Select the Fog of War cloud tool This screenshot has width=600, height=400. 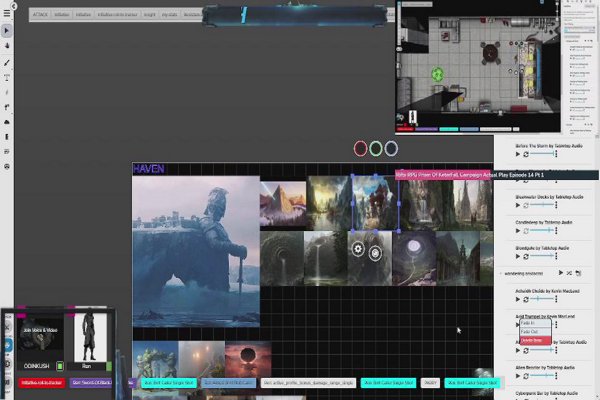point(7,122)
